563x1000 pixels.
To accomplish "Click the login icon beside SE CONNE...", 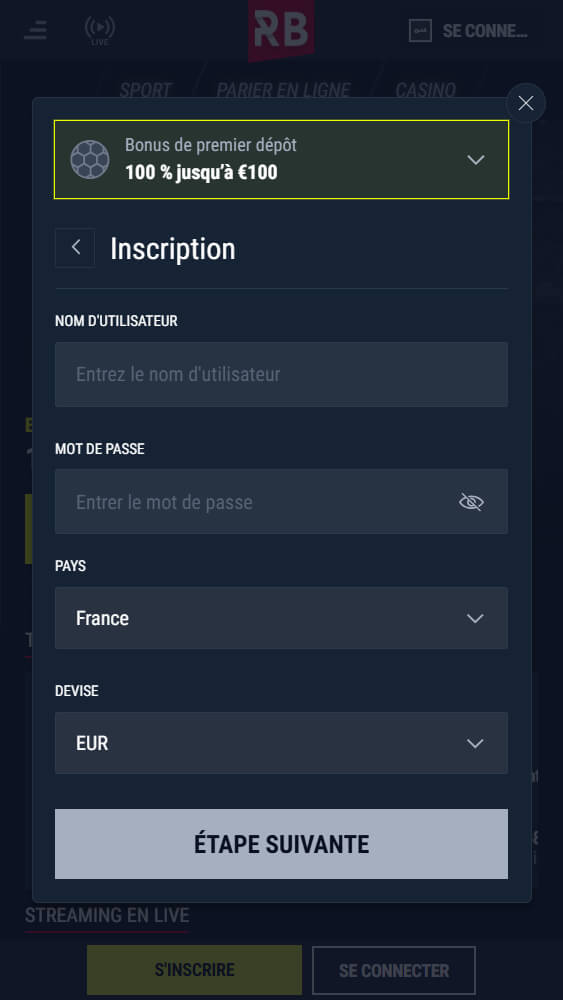I will pyautogui.click(x=420, y=30).
